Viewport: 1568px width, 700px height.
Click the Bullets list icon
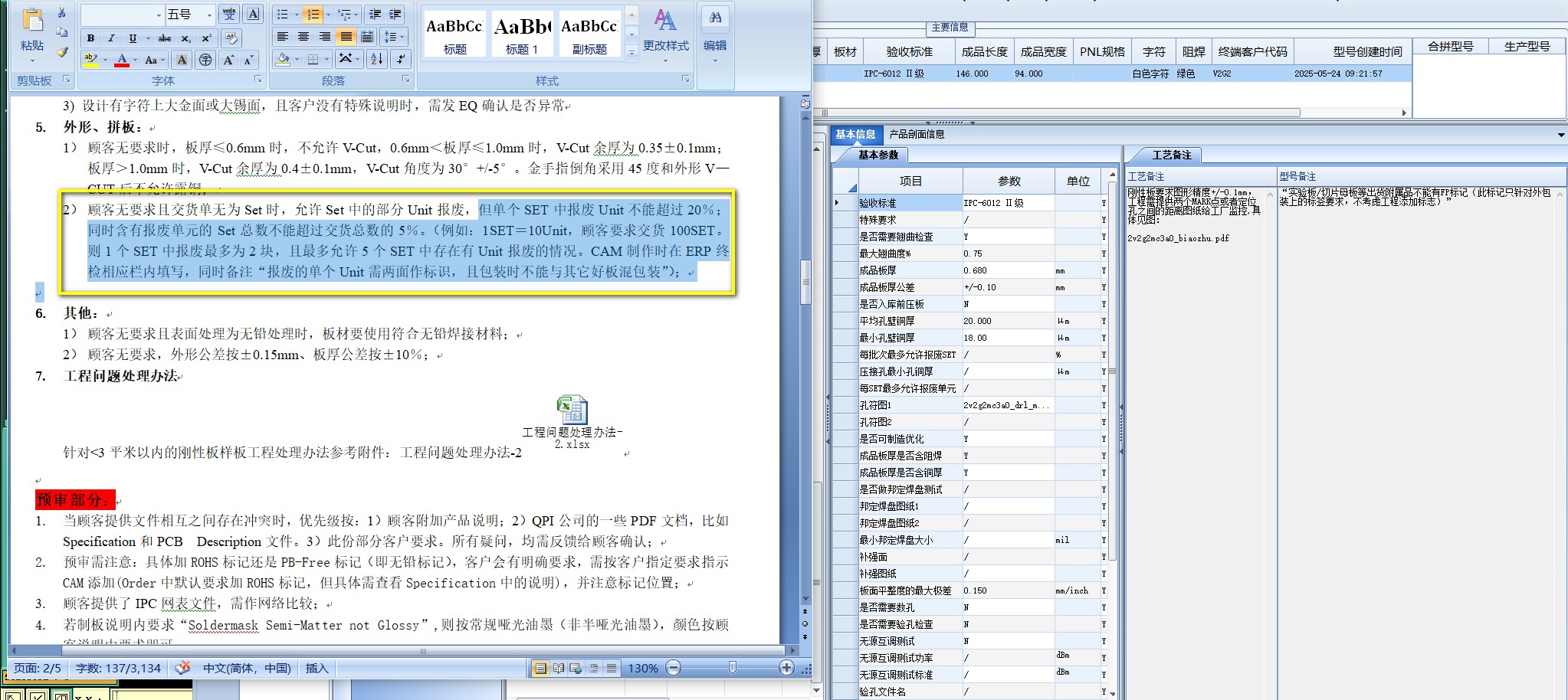(283, 15)
